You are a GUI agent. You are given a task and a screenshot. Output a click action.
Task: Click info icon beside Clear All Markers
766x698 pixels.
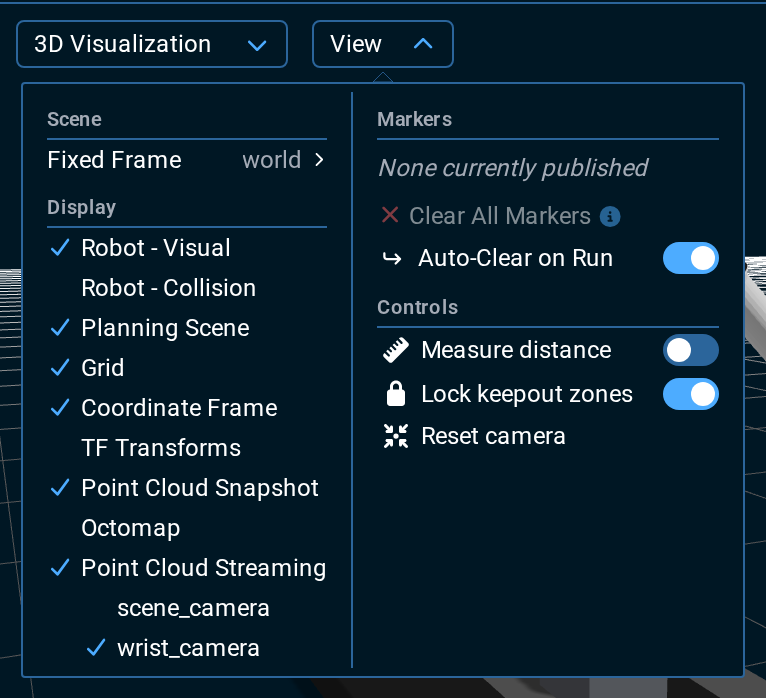click(610, 216)
